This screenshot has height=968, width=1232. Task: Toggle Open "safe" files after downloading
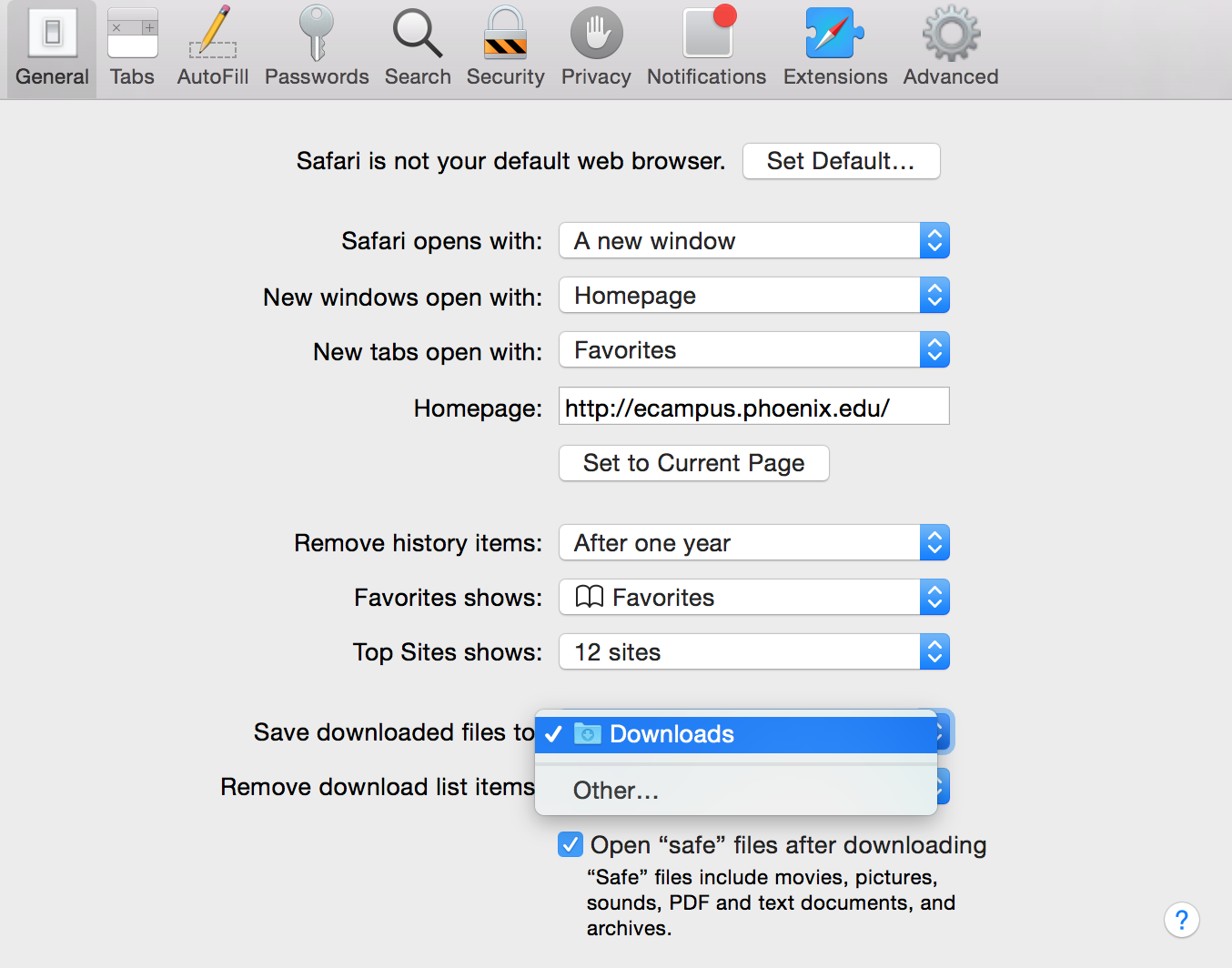pyautogui.click(x=571, y=844)
